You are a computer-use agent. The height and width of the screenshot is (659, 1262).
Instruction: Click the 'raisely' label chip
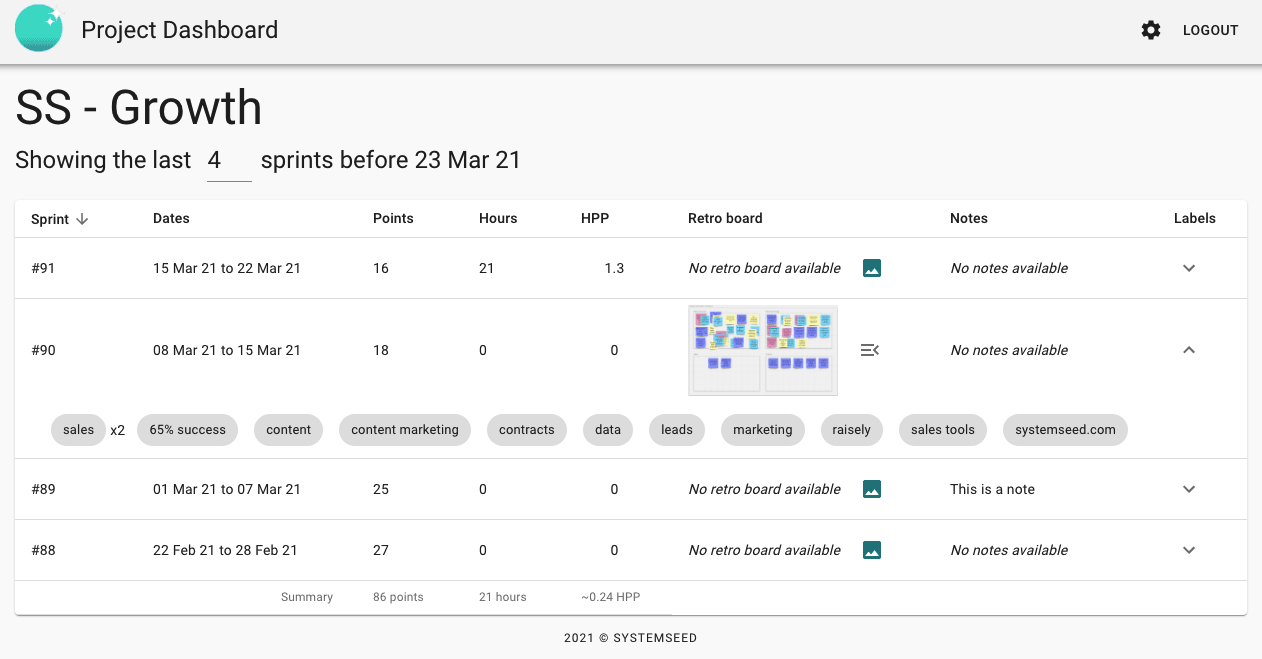[852, 430]
